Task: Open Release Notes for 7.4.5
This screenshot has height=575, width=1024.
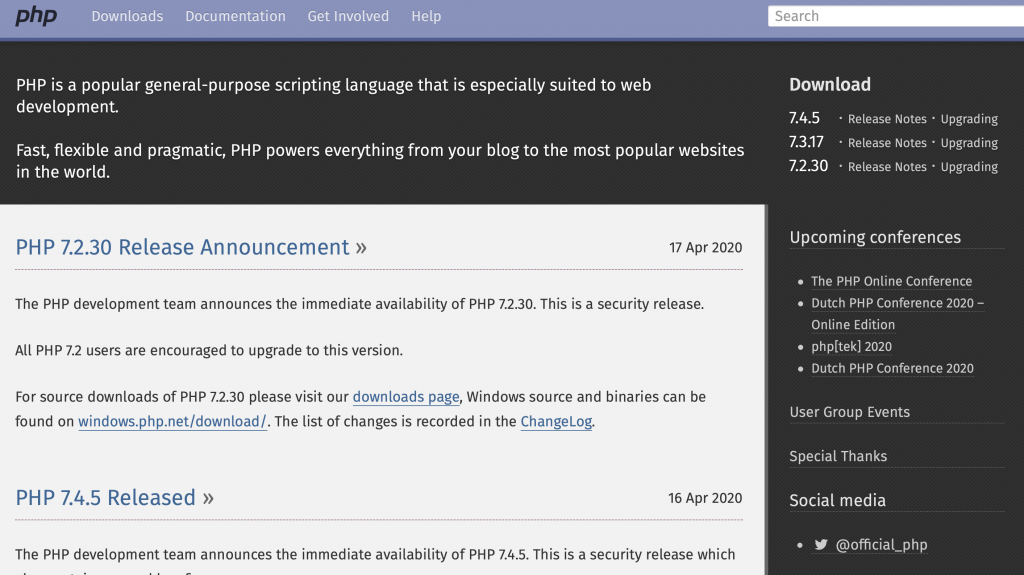Action: coord(887,119)
